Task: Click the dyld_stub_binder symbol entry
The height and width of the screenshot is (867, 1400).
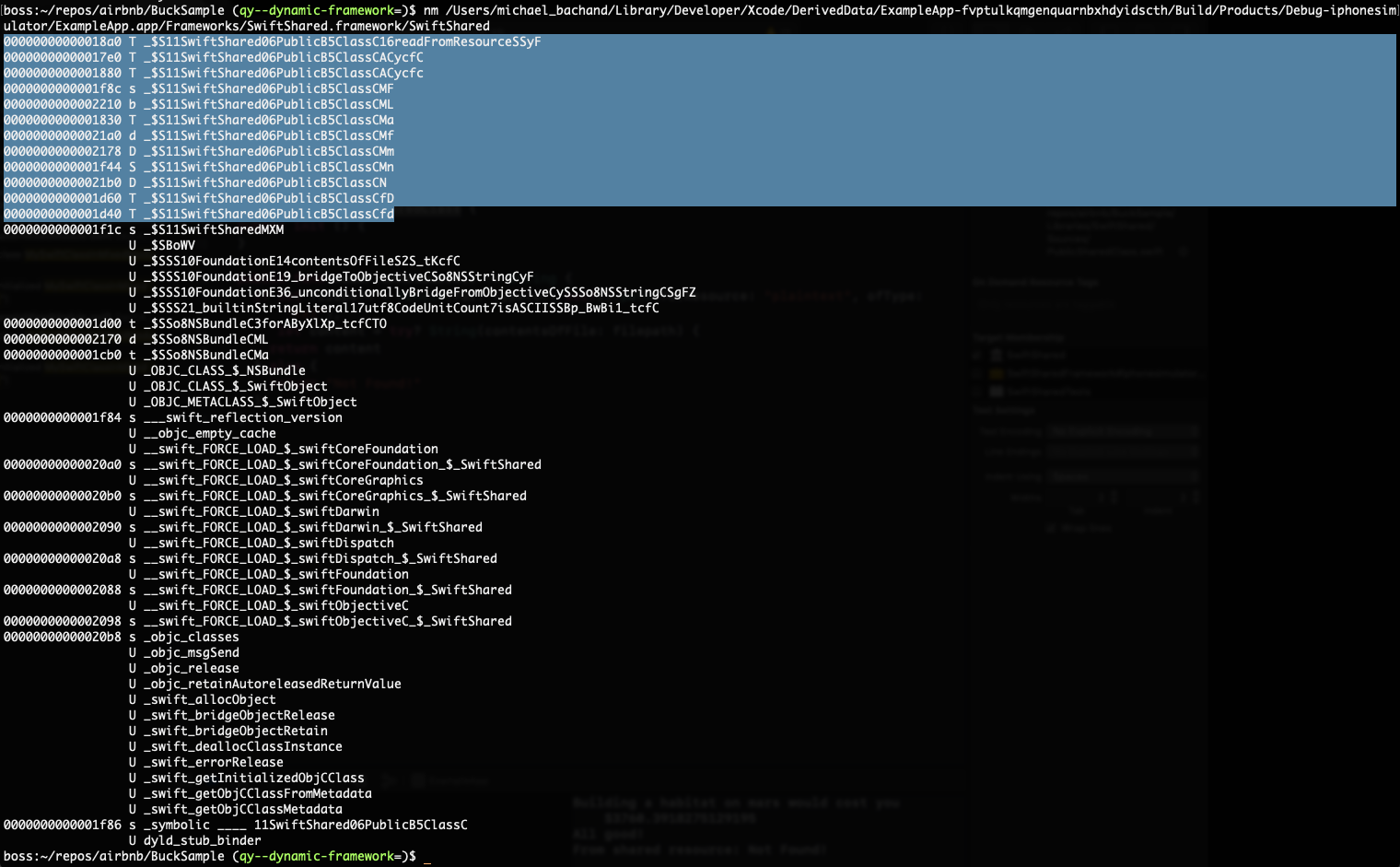Action: [203, 840]
